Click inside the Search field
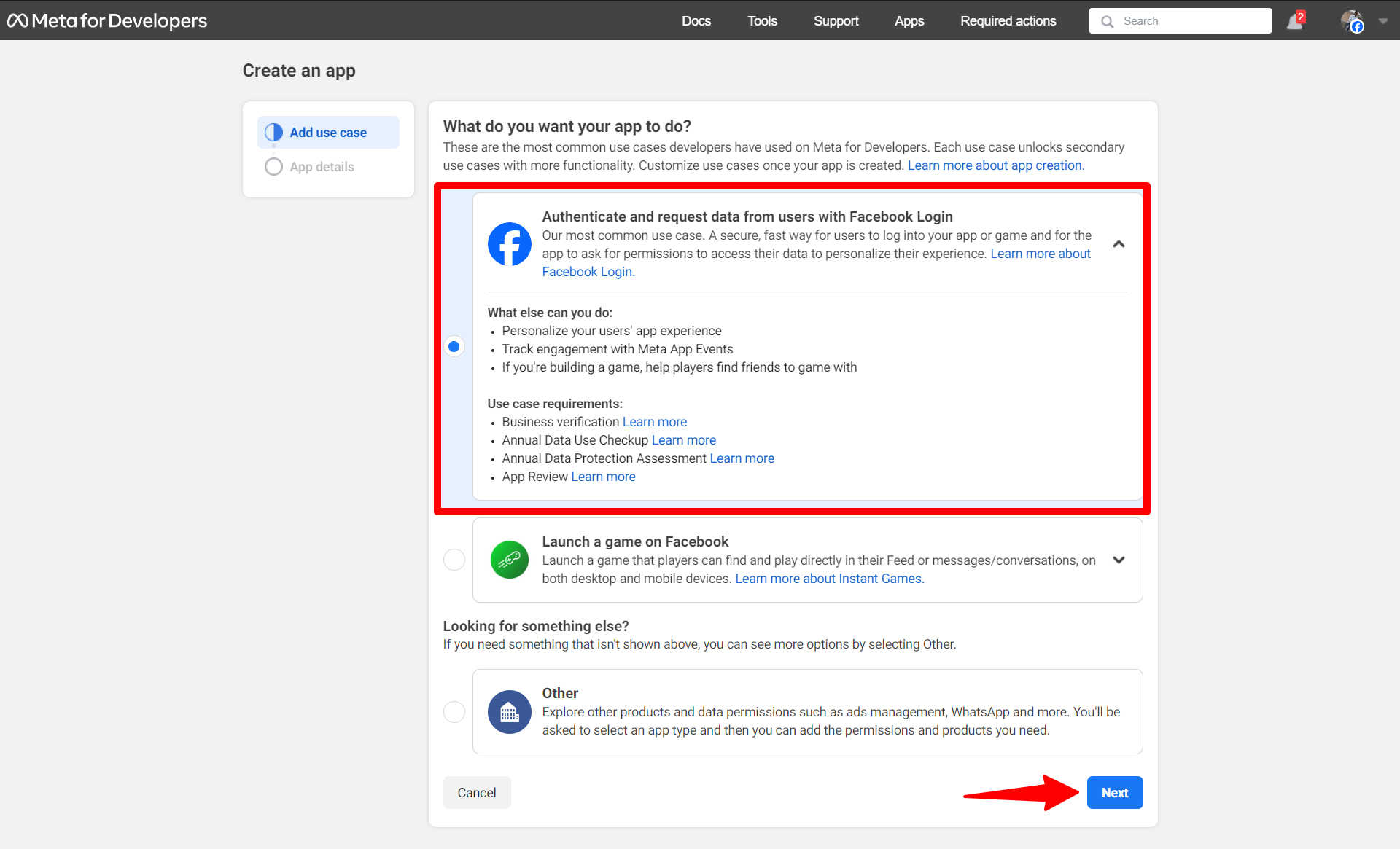This screenshot has width=1400, height=849. click(1189, 20)
